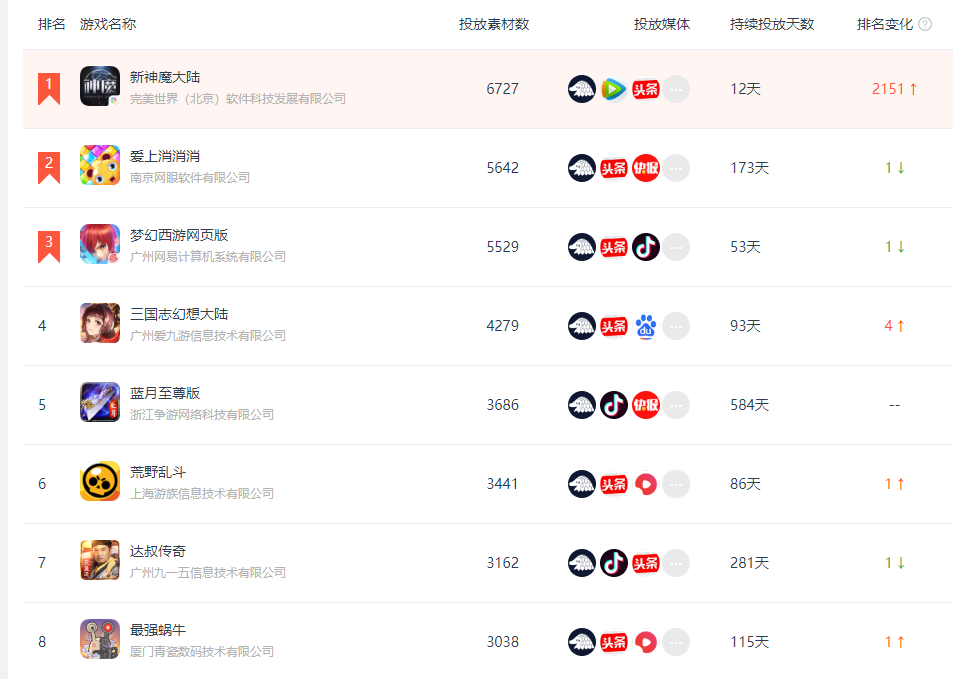This screenshot has width=955, height=679.
Task: Show more media for 达叔传奇
Action: [x=676, y=563]
